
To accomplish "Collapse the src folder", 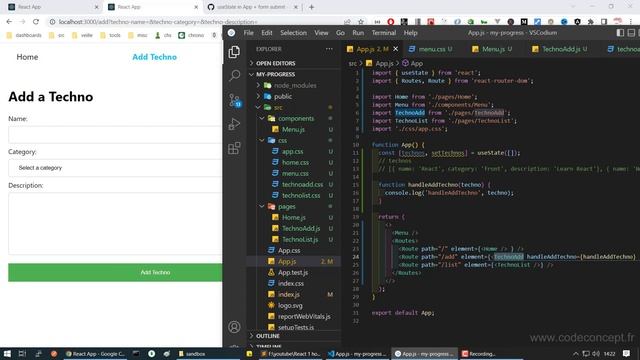I will pyautogui.click(x=294, y=107).
